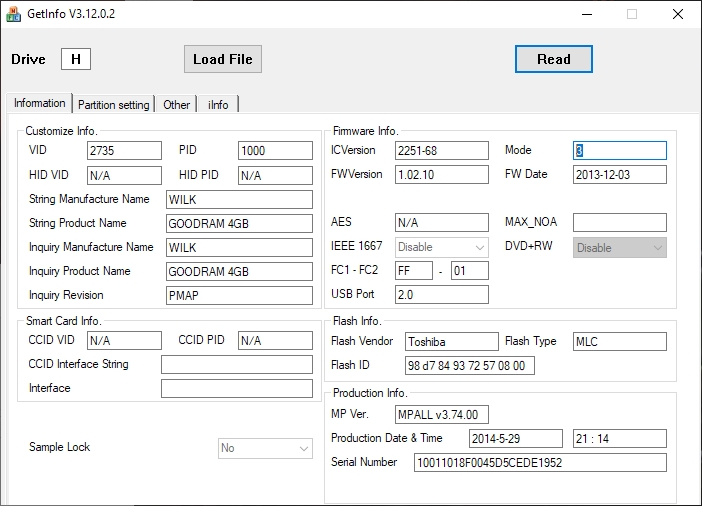The height and width of the screenshot is (506, 702).
Task: Click the GetInfo app icon in title bar
Action: (13, 14)
